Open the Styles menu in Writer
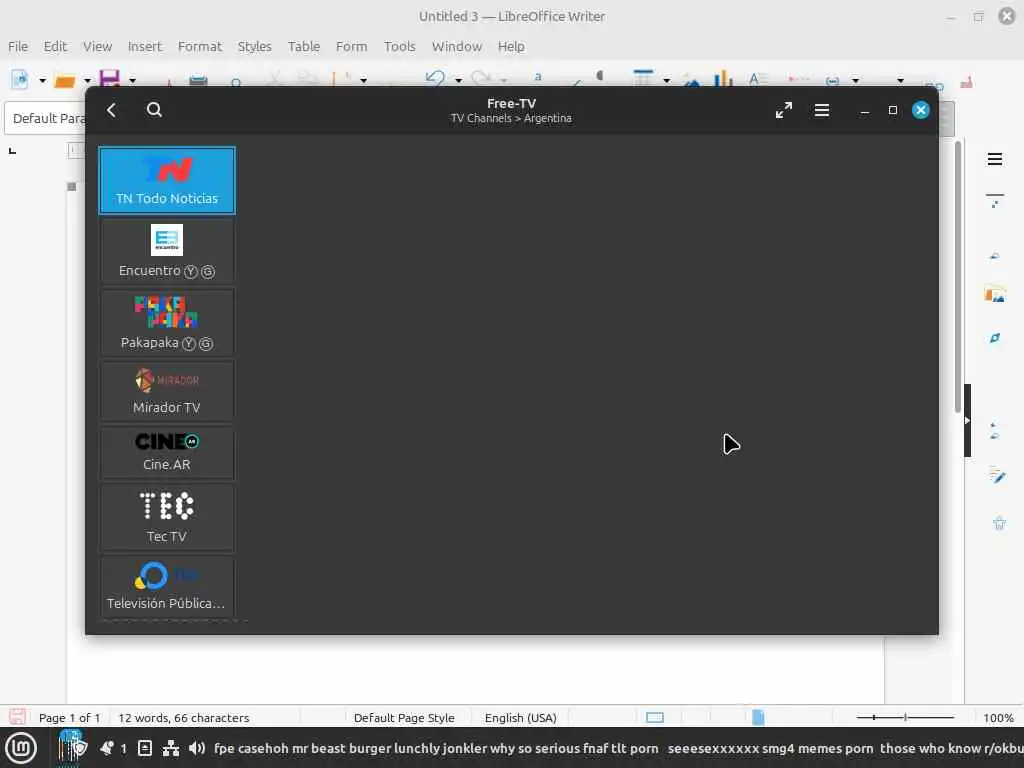The image size is (1024, 768). point(254,46)
